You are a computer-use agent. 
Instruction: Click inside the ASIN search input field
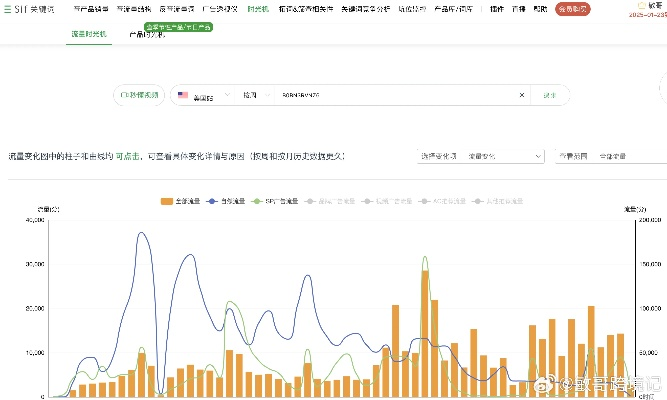pos(390,96)
